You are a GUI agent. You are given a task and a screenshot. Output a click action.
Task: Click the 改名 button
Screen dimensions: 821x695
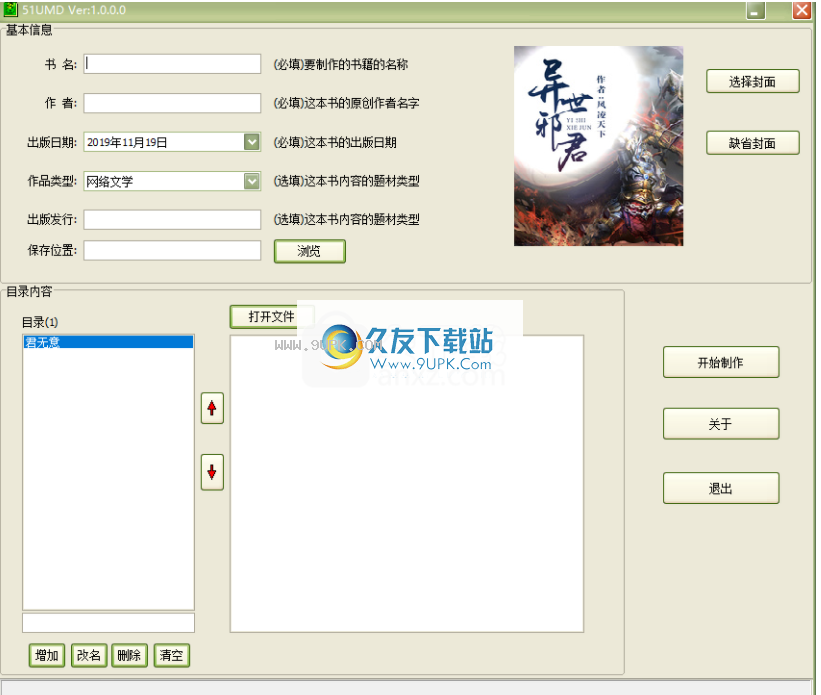(x=89, y=655)
